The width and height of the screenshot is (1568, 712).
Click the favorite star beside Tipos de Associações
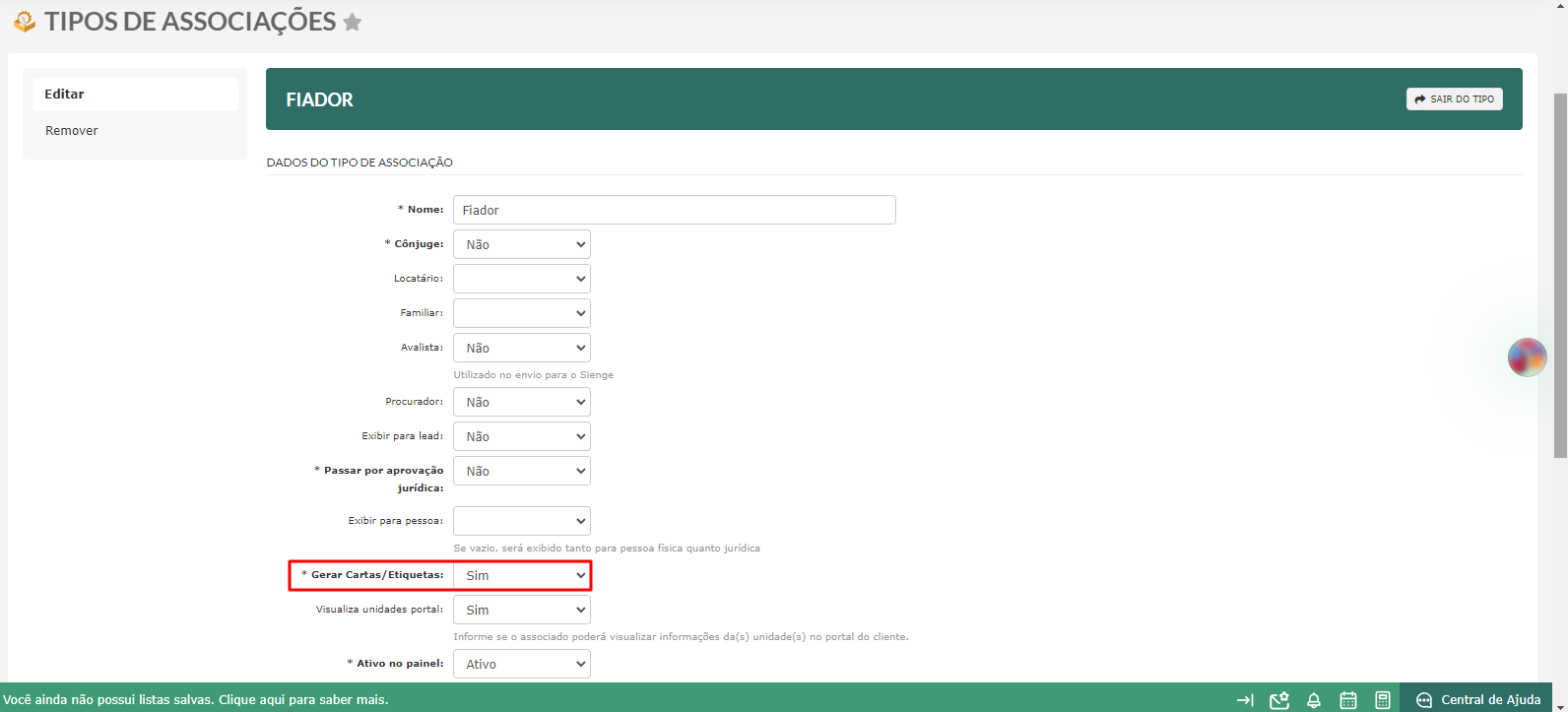pyautogui.click(x=353, y=23)
